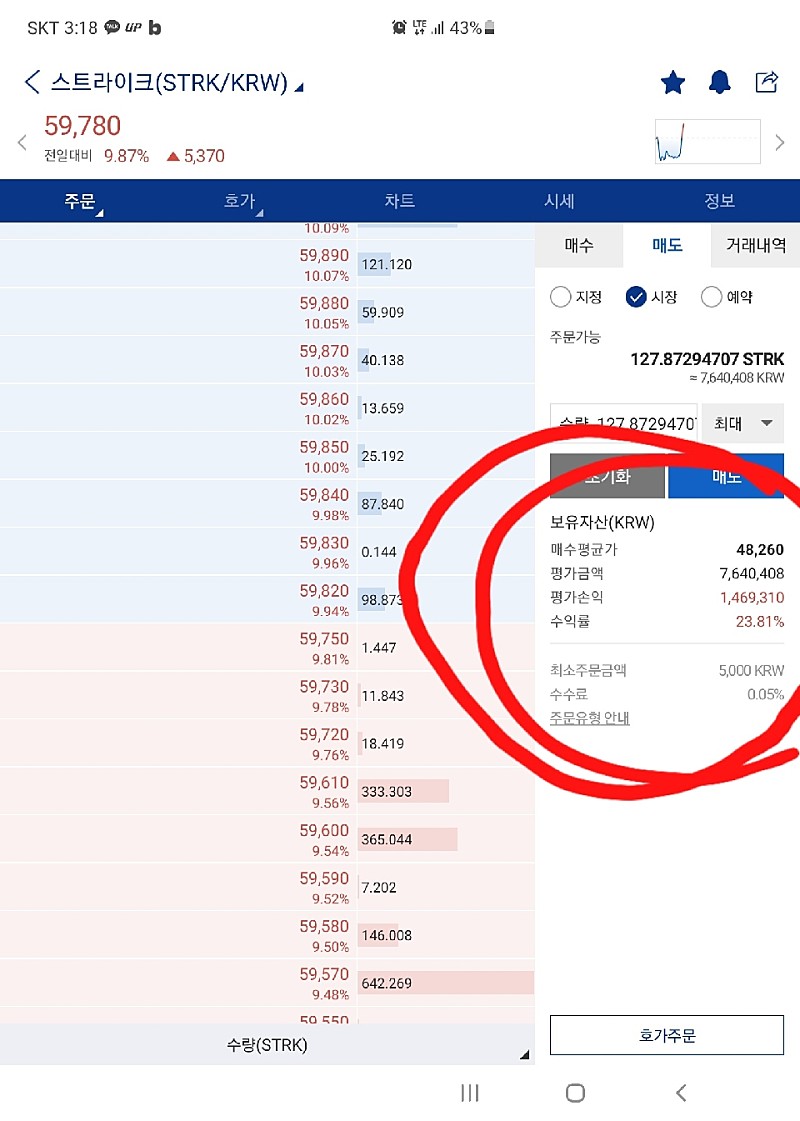Select bid price 59,750

click(x=324, y=638)
